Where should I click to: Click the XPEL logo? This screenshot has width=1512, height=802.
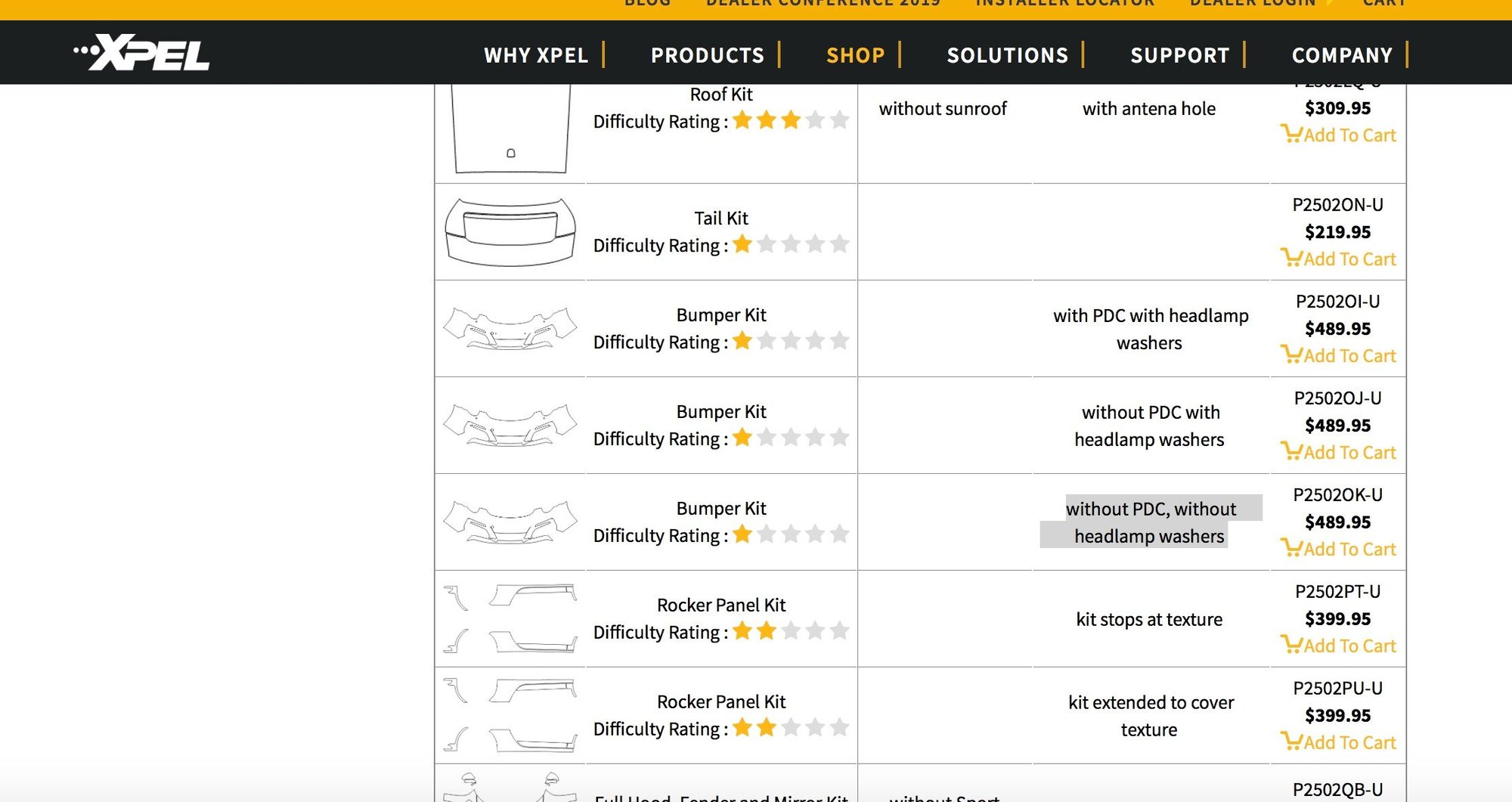click(142, 53)
